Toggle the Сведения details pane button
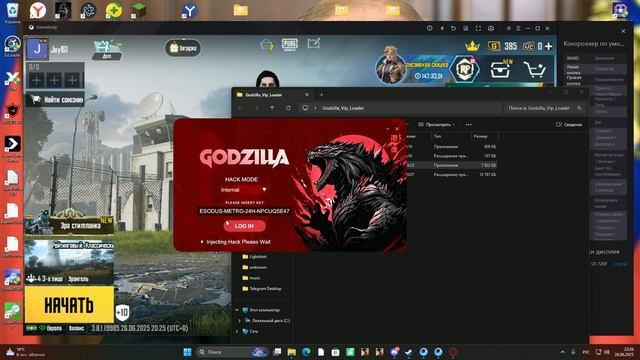The height and width of the screenshot is (360, 640). tap(569, 124)
